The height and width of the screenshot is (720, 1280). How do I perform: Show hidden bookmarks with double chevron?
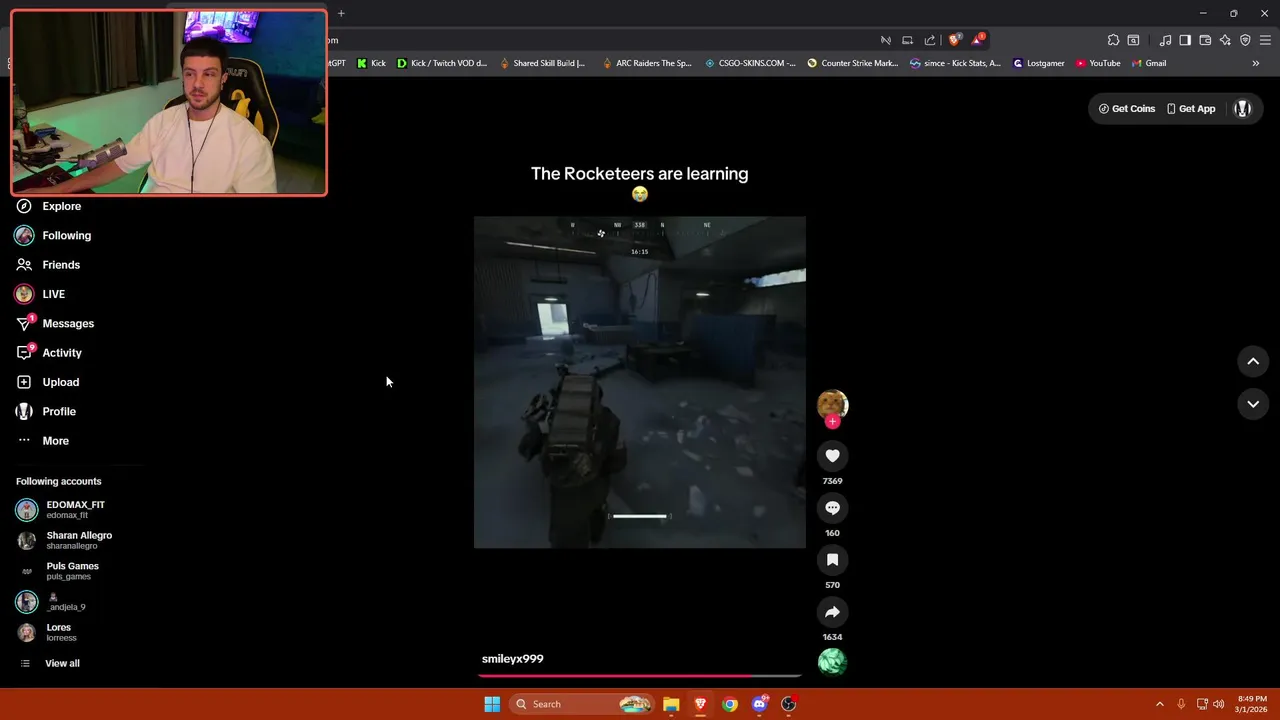pos(1255,63)
